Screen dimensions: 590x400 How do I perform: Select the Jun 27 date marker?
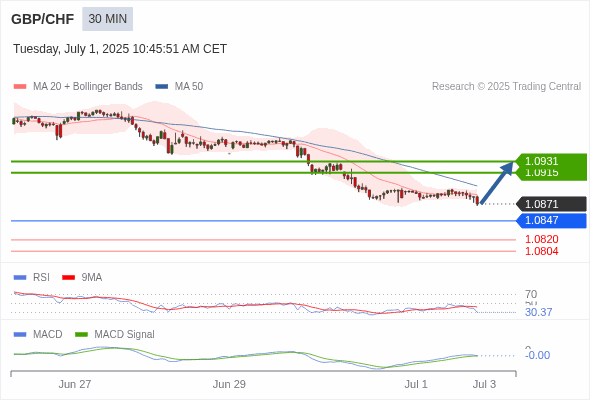coord(75,384)
